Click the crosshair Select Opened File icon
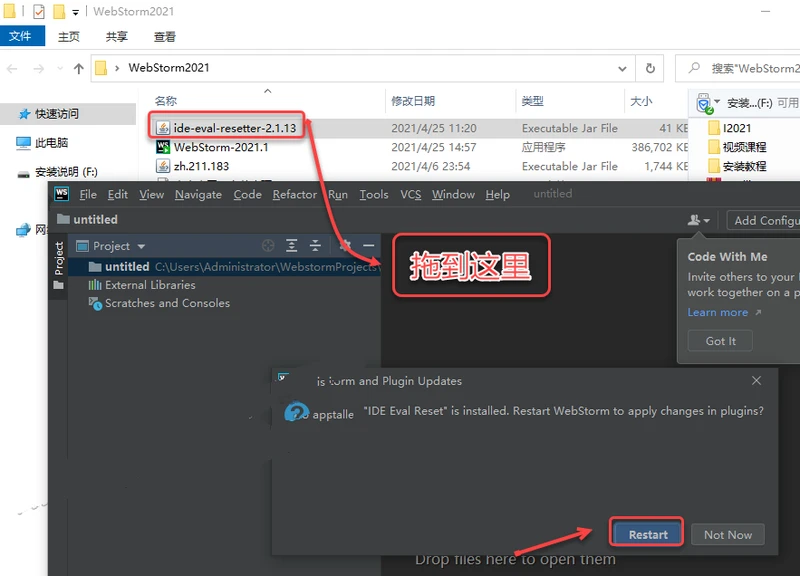Viewport: 800px width, 576px height. pyautogui.click(x=268, y=245)
